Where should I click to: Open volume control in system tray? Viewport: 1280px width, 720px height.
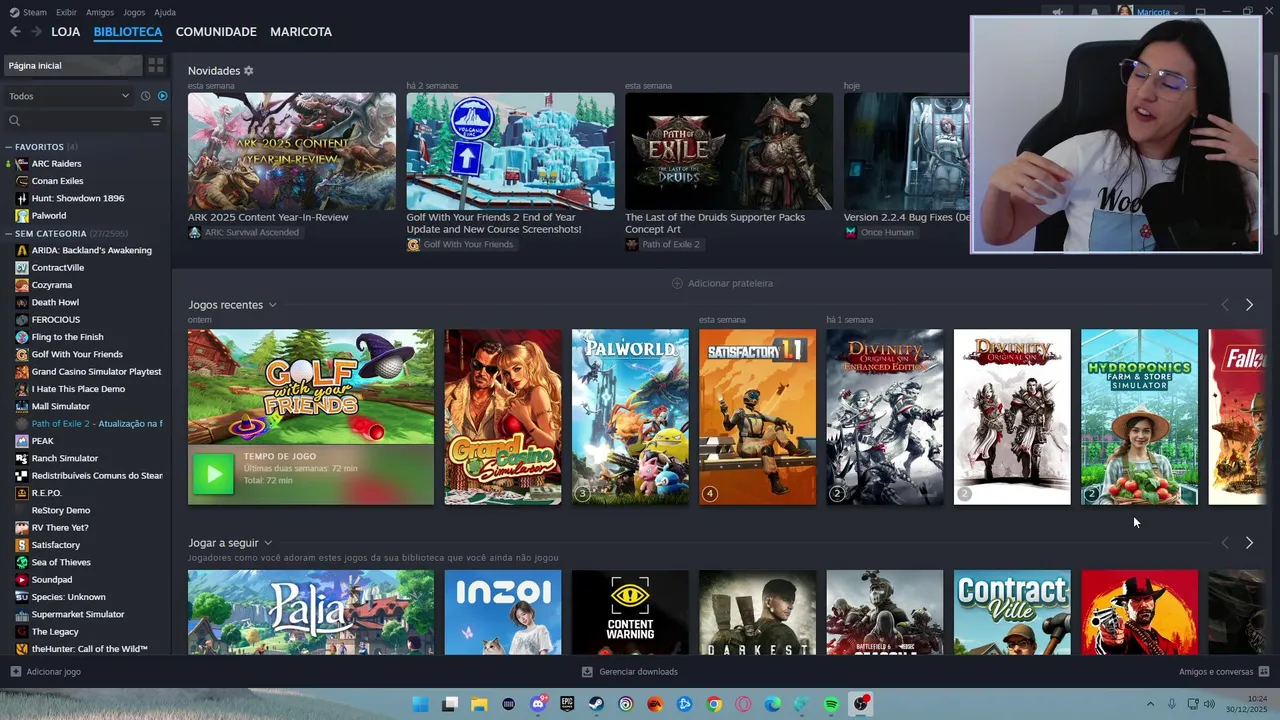click(x=1209, y=704)
